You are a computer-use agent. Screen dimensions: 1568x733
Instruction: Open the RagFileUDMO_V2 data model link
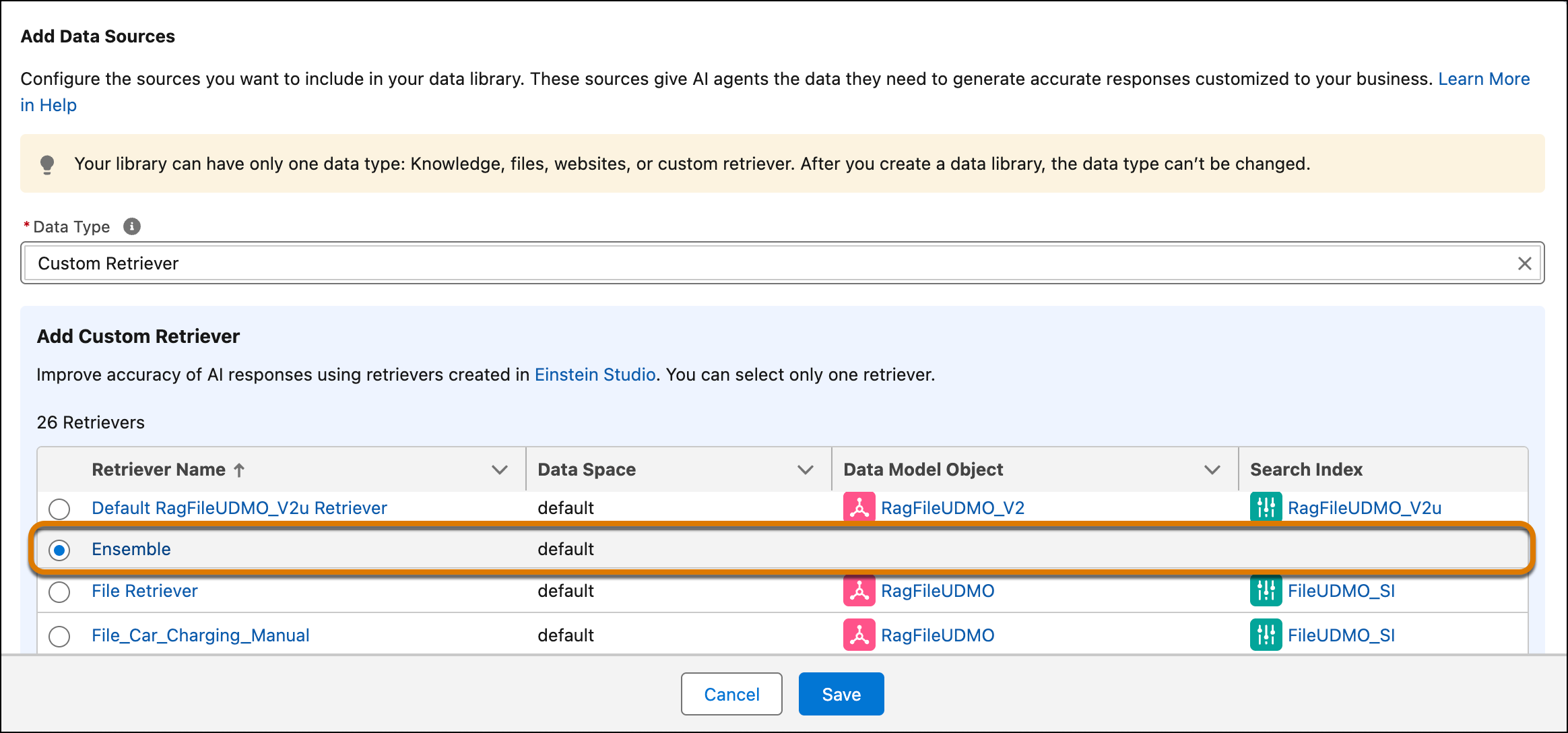click(953, 508)
